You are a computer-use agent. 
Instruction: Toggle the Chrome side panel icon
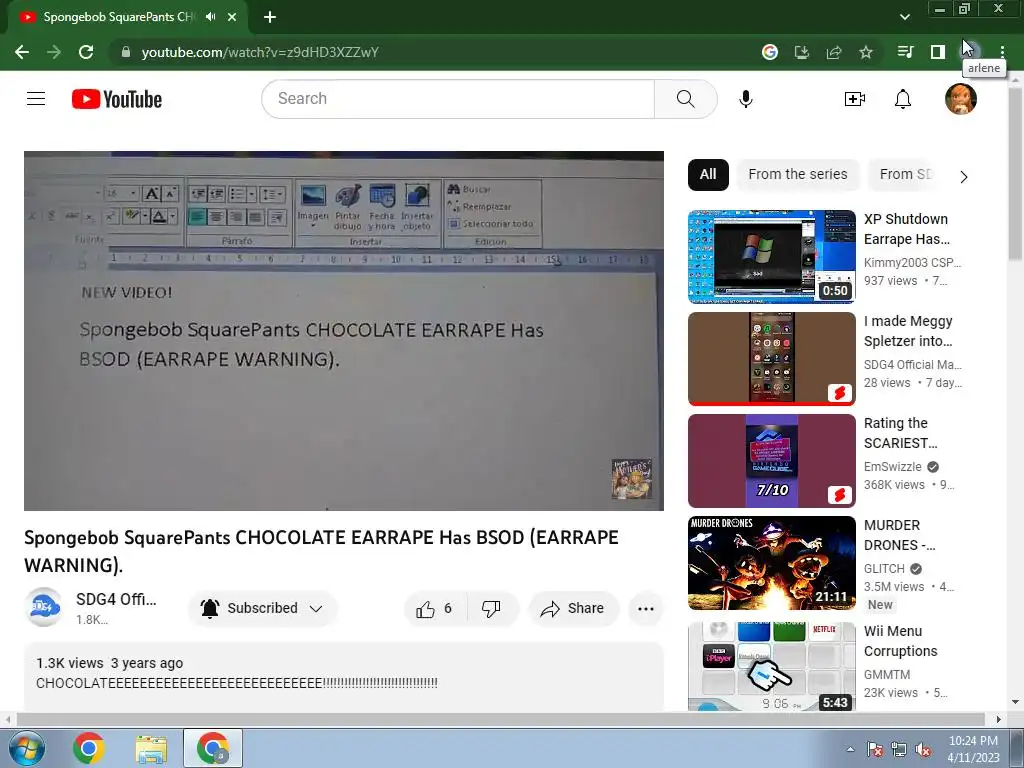(x=938, y=52)
